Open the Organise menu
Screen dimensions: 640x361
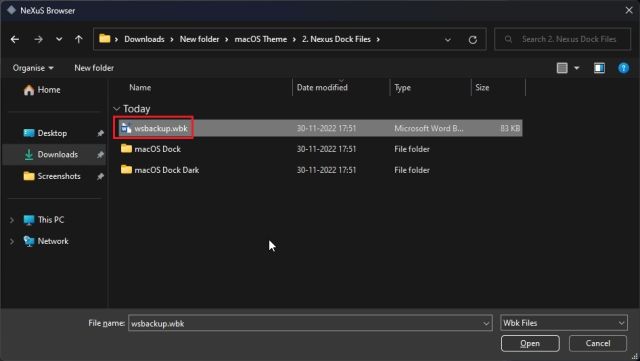click(x=33, y=68)
